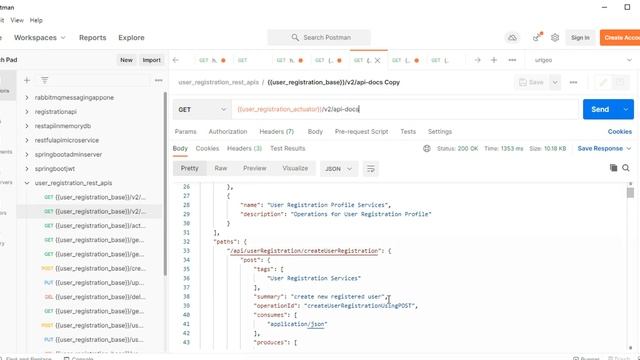This screenshot has width=640, height=360.
Task: Open Send button dropdown arrow
Action: click(626, 109)
